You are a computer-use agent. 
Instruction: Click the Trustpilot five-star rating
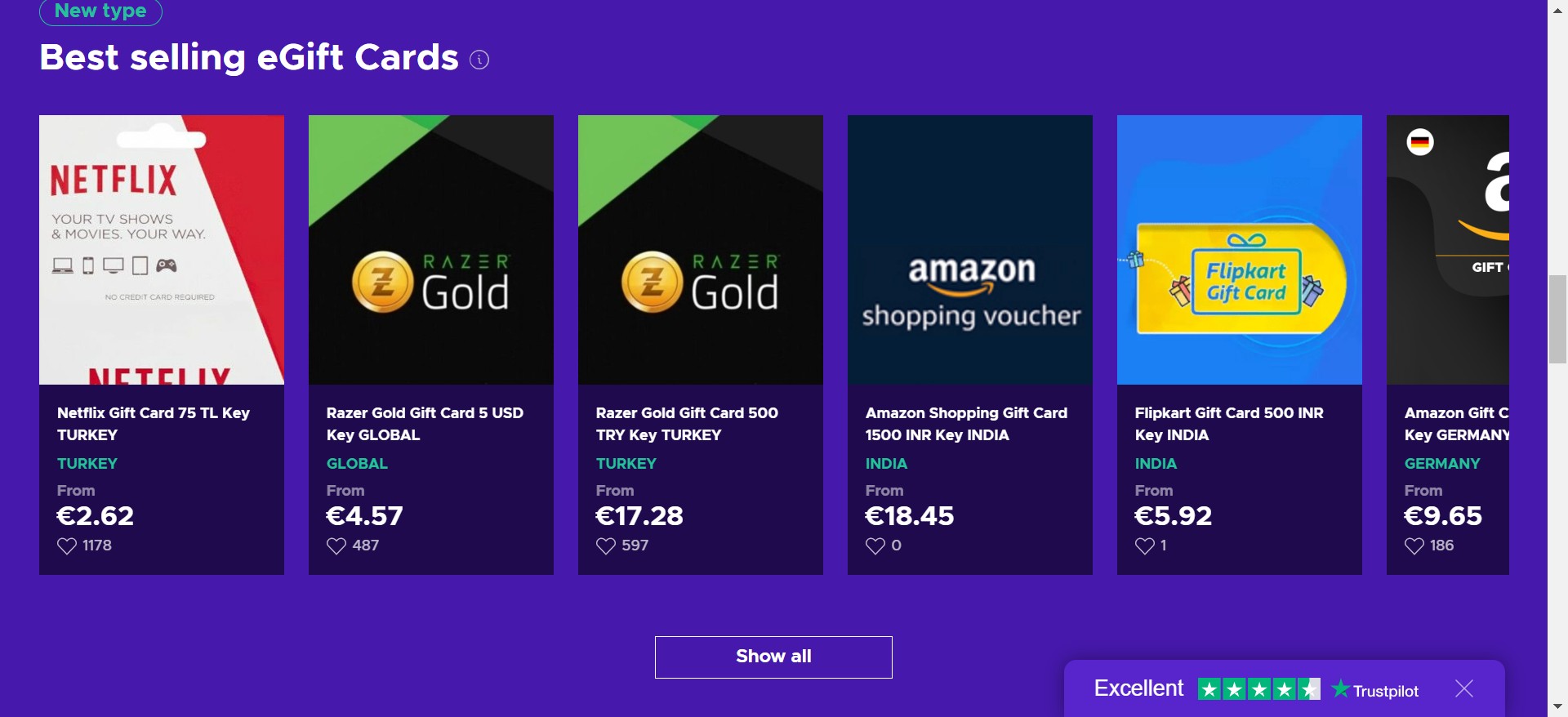point(1258,689)
